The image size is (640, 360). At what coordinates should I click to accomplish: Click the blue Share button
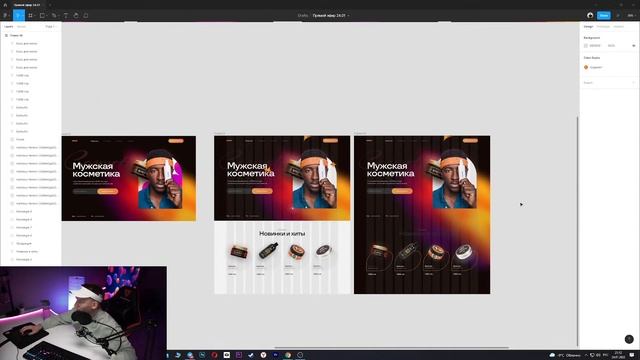604,16
